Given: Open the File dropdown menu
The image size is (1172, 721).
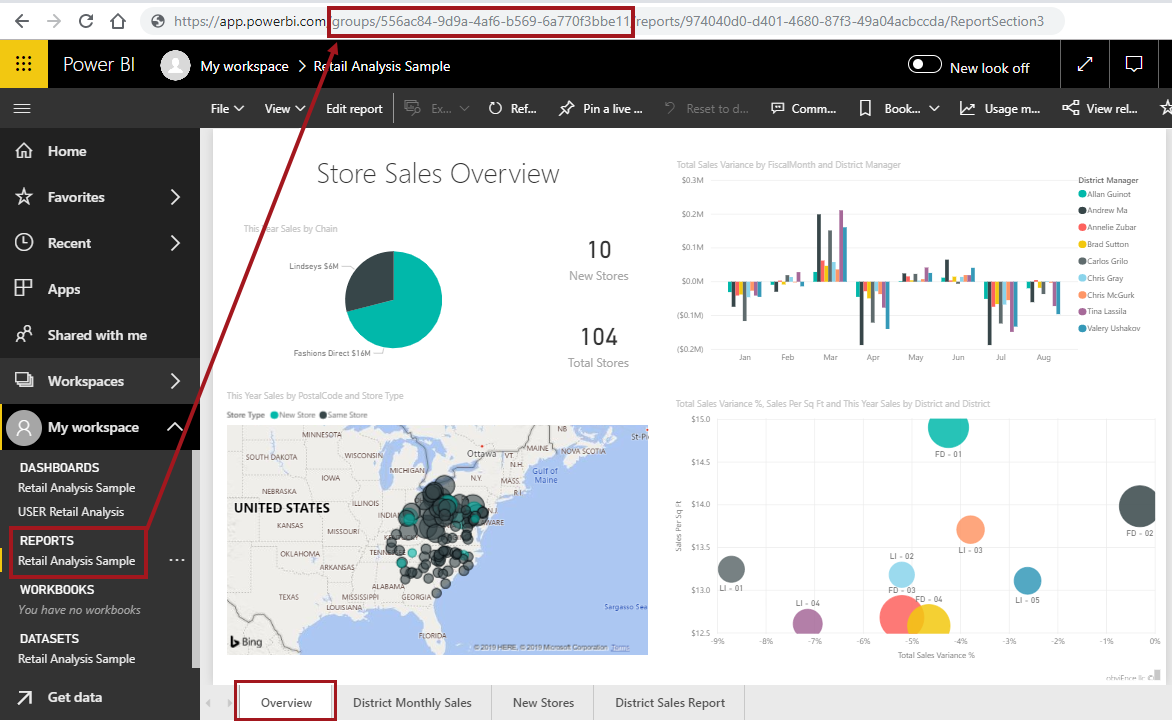Looking at the screenshot, I should click(227, 109).
